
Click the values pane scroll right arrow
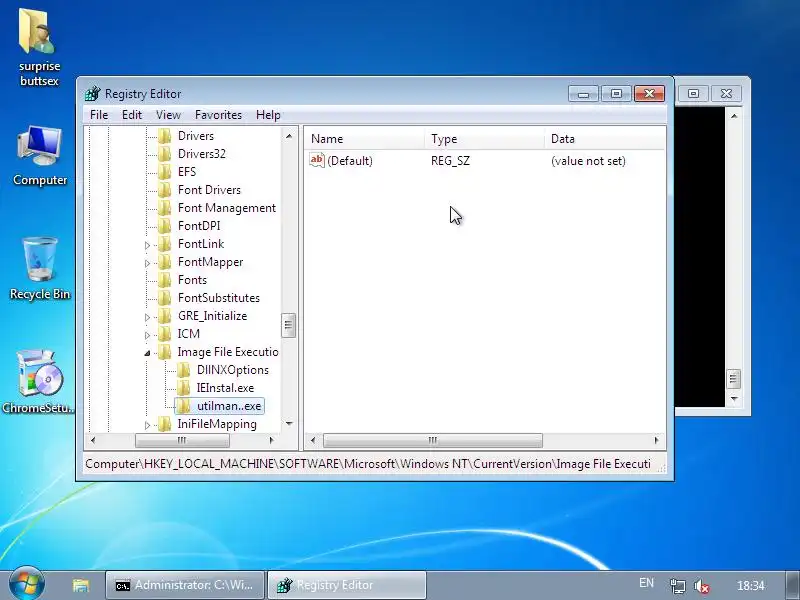(x=657, y=440)
